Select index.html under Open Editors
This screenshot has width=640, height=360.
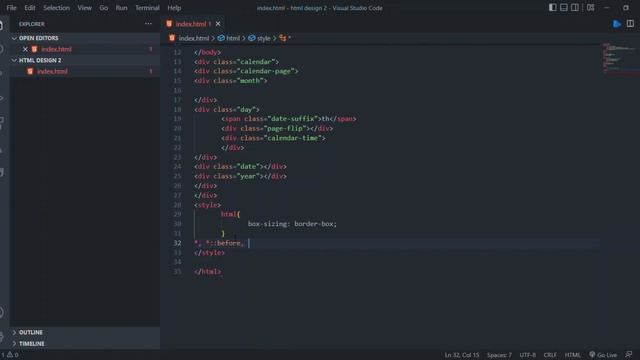click(x=56, y=49)
